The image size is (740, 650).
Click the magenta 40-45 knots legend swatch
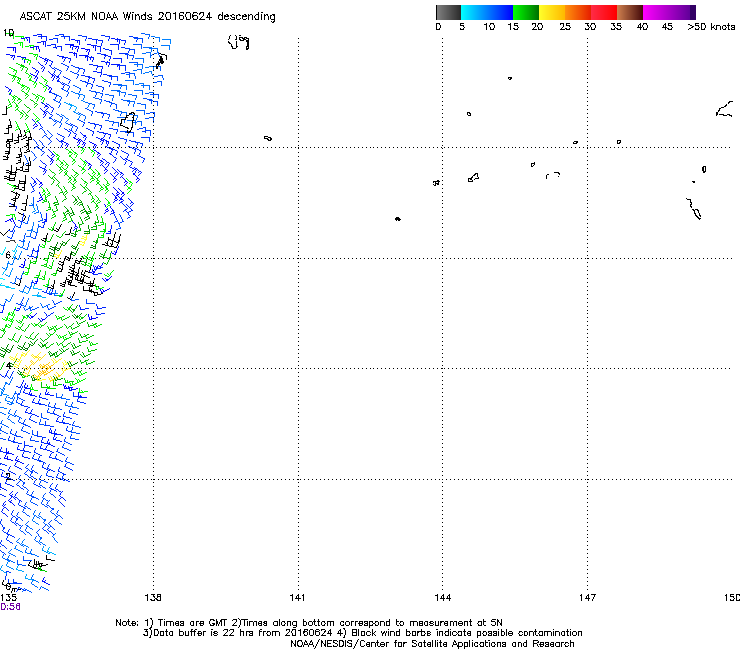pyautogui.click(x=656, y=12)
